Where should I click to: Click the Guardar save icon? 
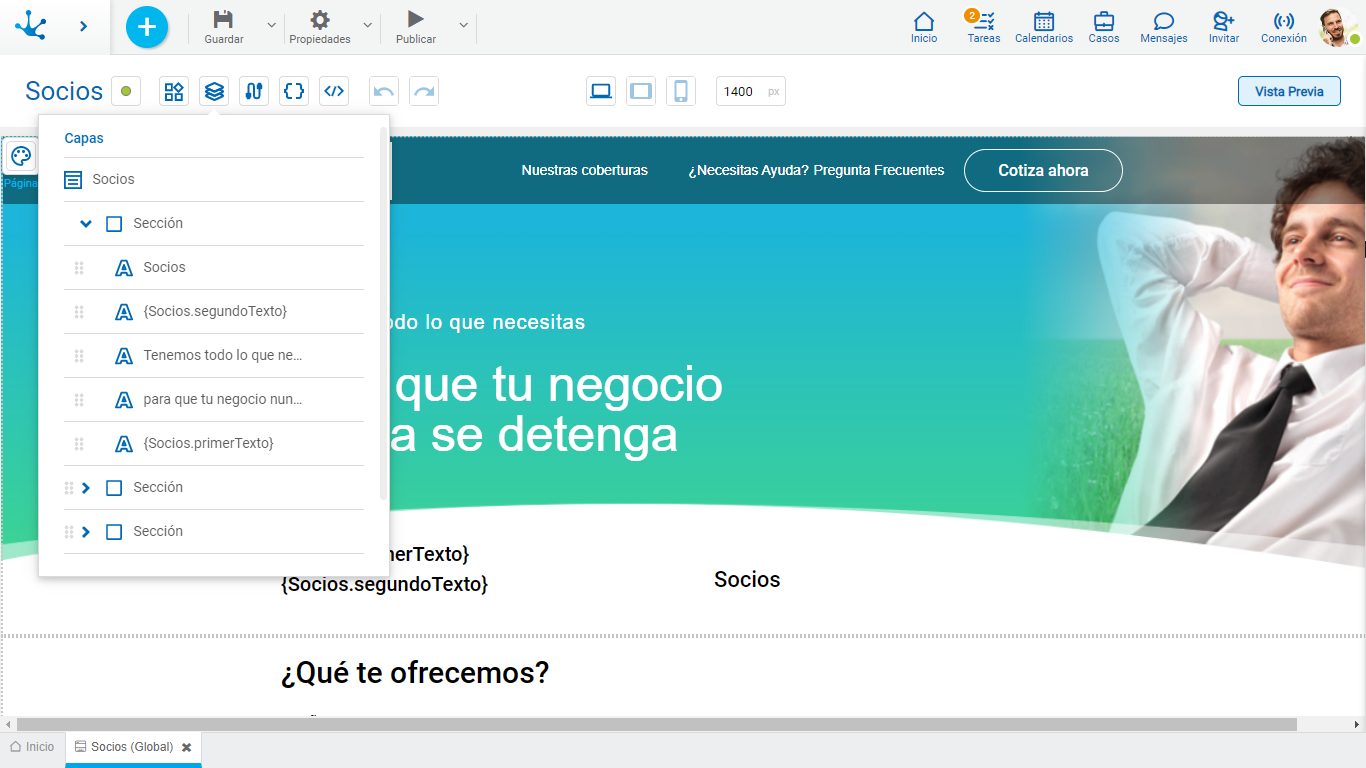click(224, 19)
